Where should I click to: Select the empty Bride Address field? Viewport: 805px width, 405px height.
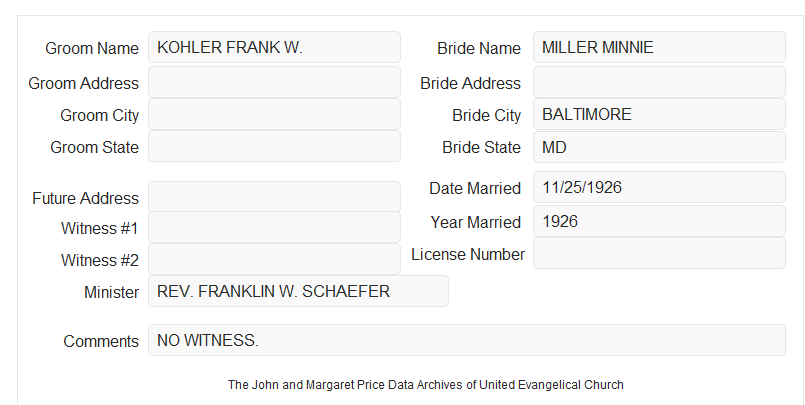tap(659, 82)
